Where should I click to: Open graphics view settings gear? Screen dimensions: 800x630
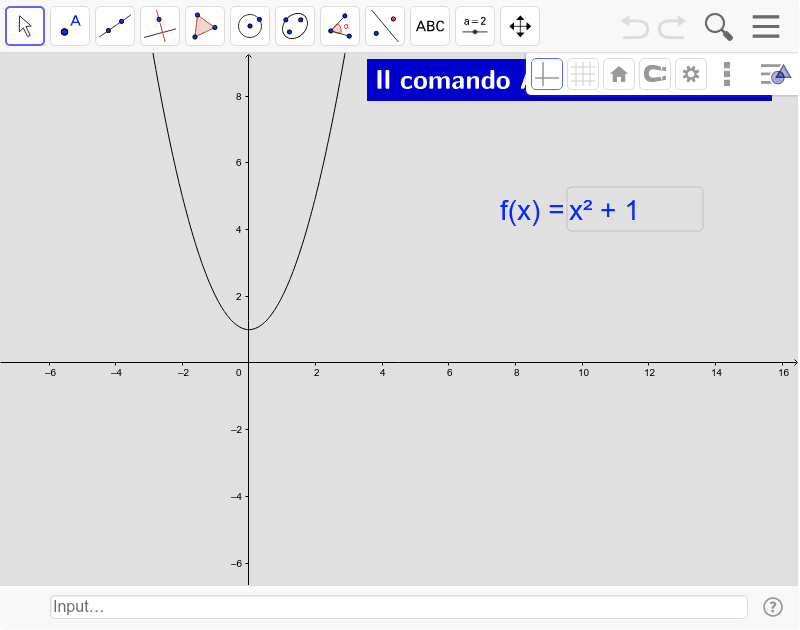click(691, 74)
